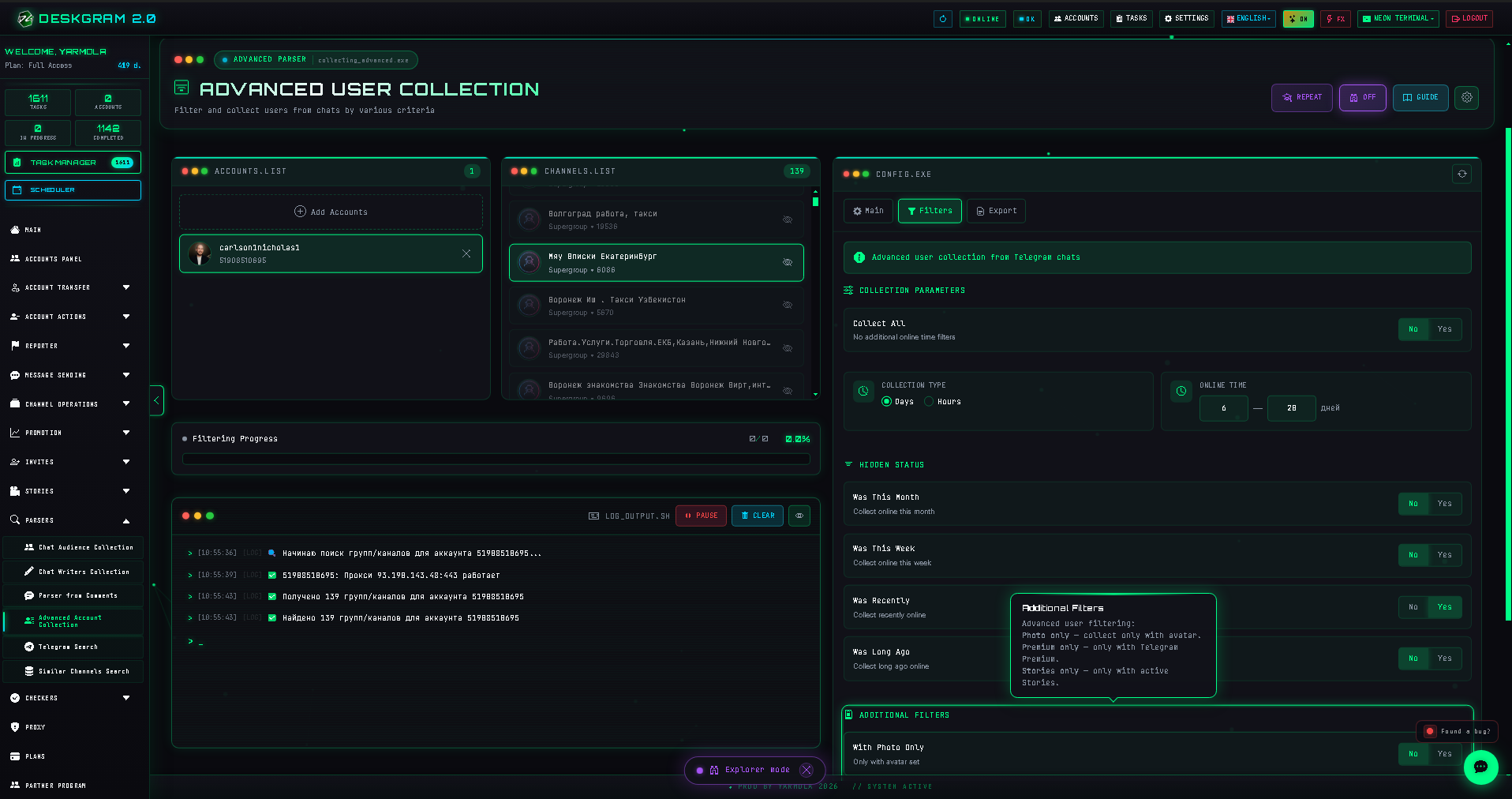Set Collect All to Yes
1512x799 pixels.
[1444, 329]
